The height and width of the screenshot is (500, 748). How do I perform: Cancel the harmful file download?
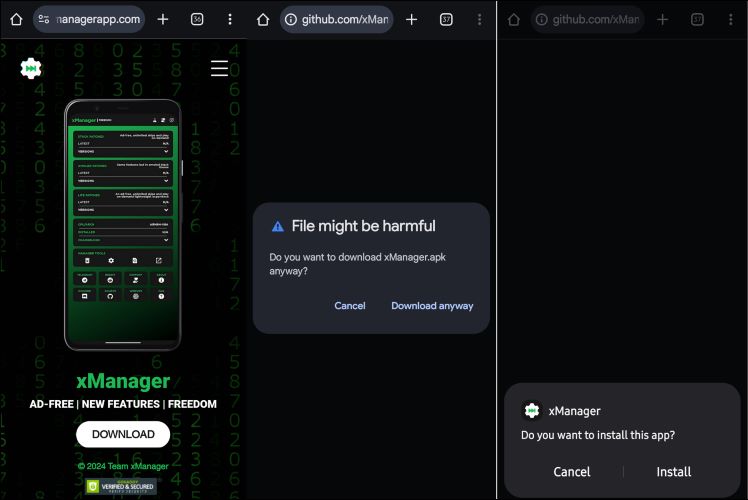coord(350,306)
